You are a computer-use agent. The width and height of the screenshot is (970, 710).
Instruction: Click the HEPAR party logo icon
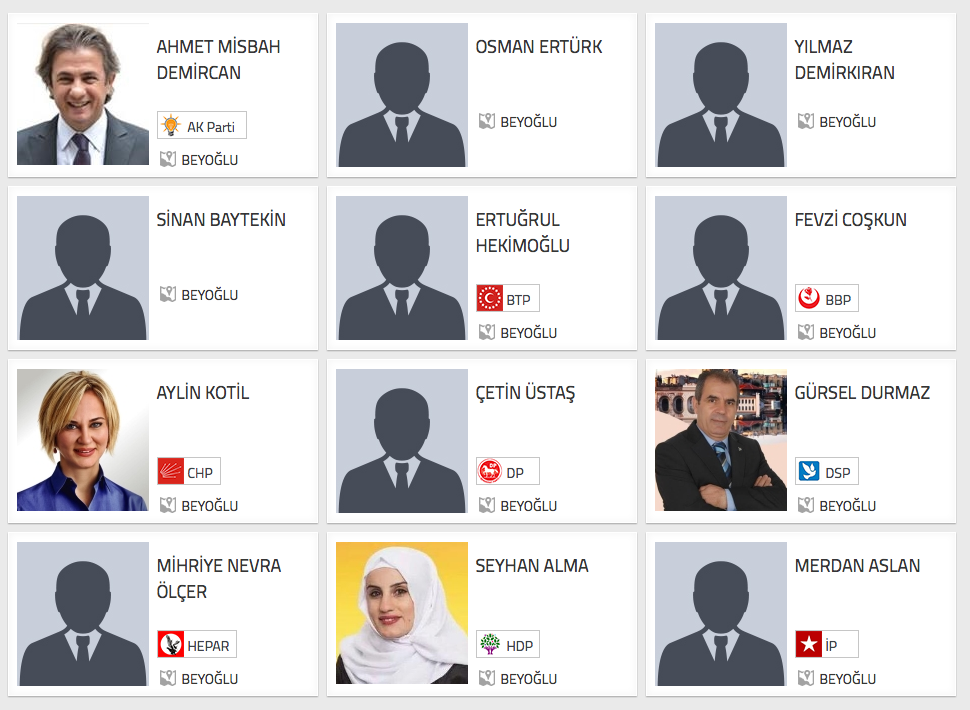point(171,644)
